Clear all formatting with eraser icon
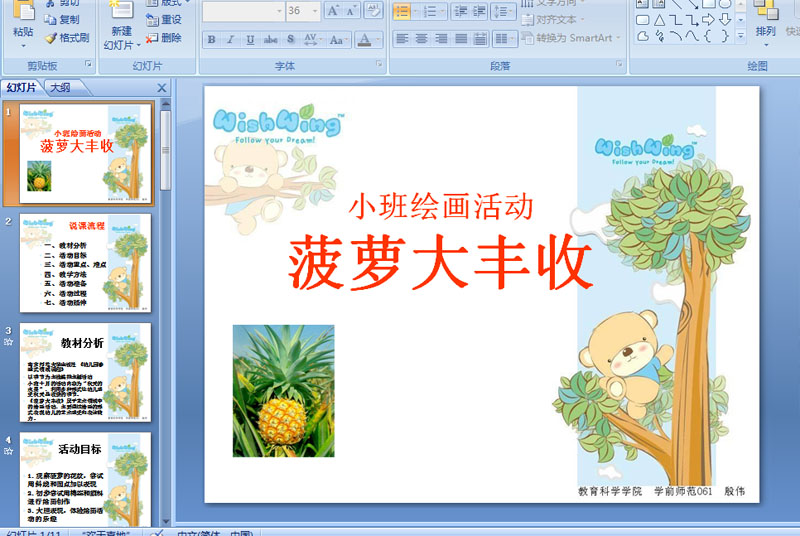Image resolution: width=800 pixels, height=536 pixels. [x=373, y=11]
